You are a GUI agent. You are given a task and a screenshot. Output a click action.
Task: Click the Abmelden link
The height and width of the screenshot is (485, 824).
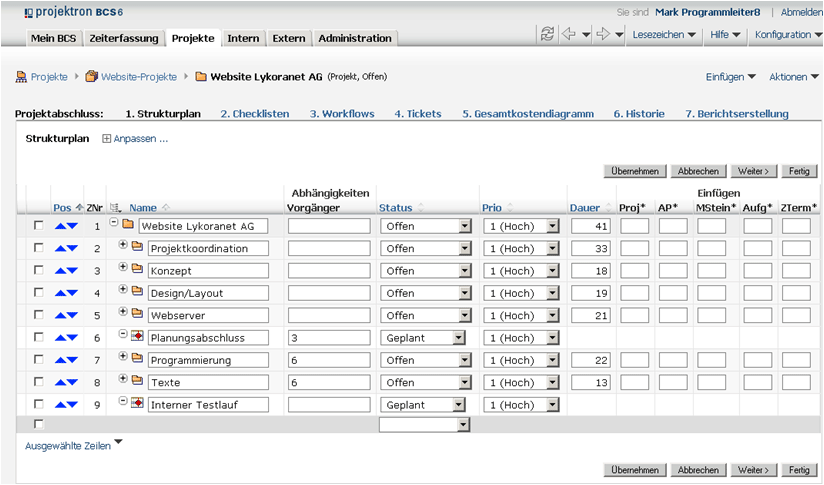801,12
